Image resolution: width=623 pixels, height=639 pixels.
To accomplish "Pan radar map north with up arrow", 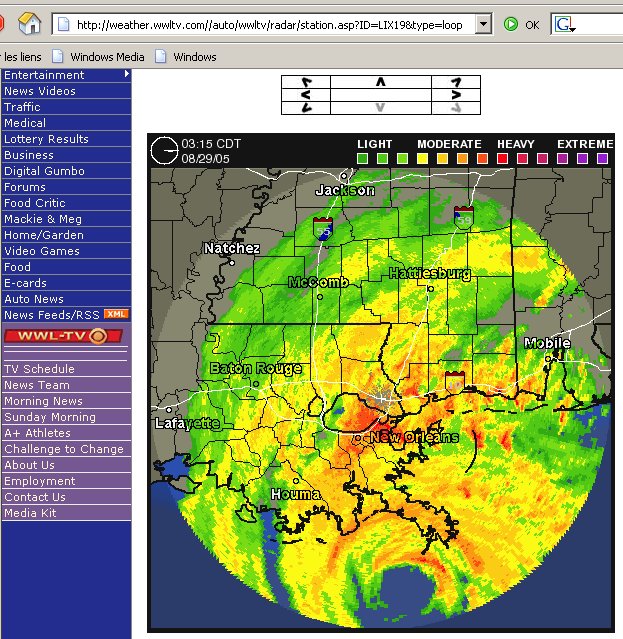I will click(380, 81).
